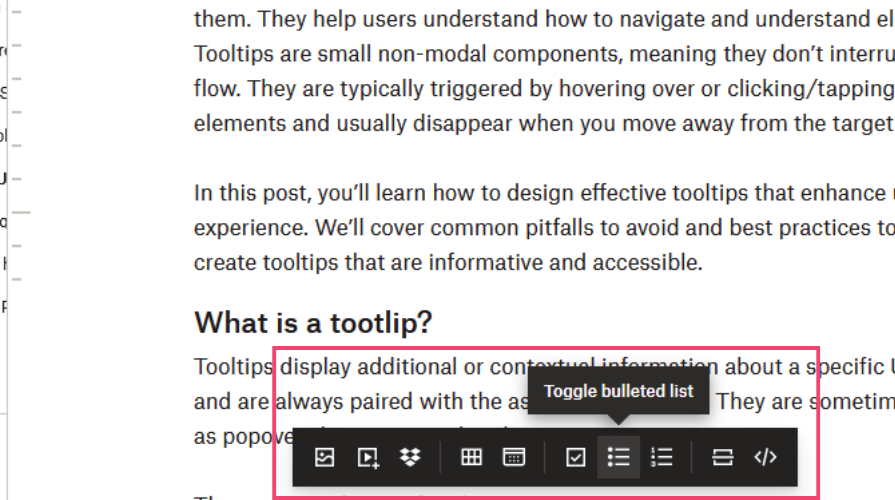Insert a section divider line

click(723, 457)
